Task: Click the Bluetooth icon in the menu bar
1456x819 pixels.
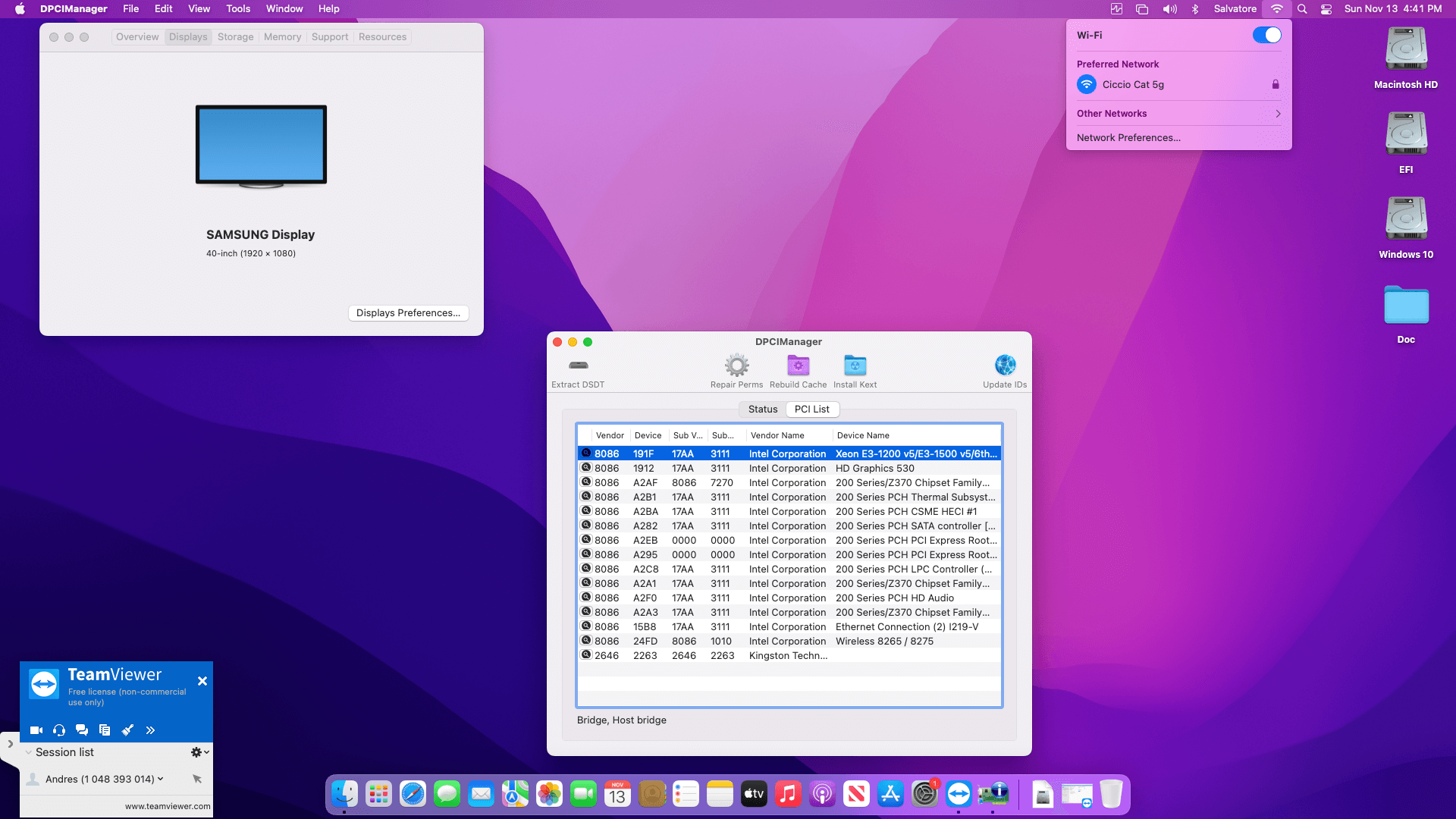Action: [x=1195, y=9]
